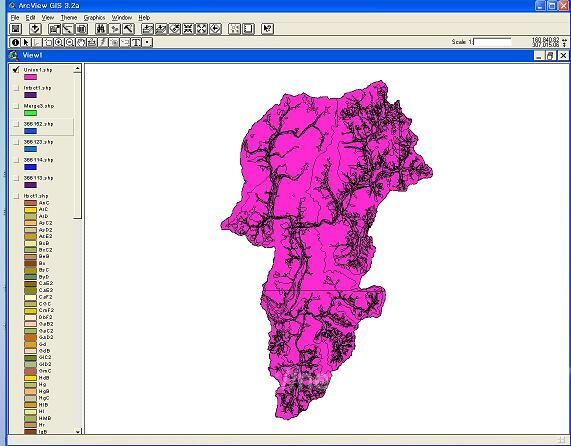Click Zoom to Active Themes icon
The width and height of the screenshot is (571, 446).
pyautogui.click(x=161, y=29)
